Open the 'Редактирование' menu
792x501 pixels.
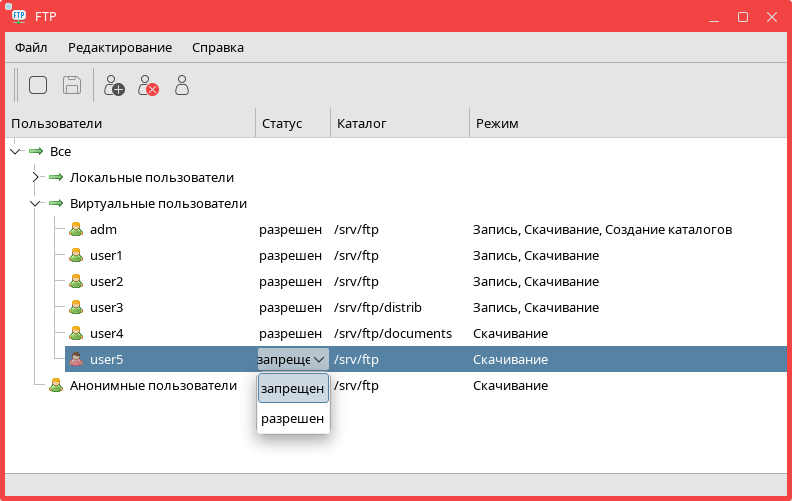[120, 47]
